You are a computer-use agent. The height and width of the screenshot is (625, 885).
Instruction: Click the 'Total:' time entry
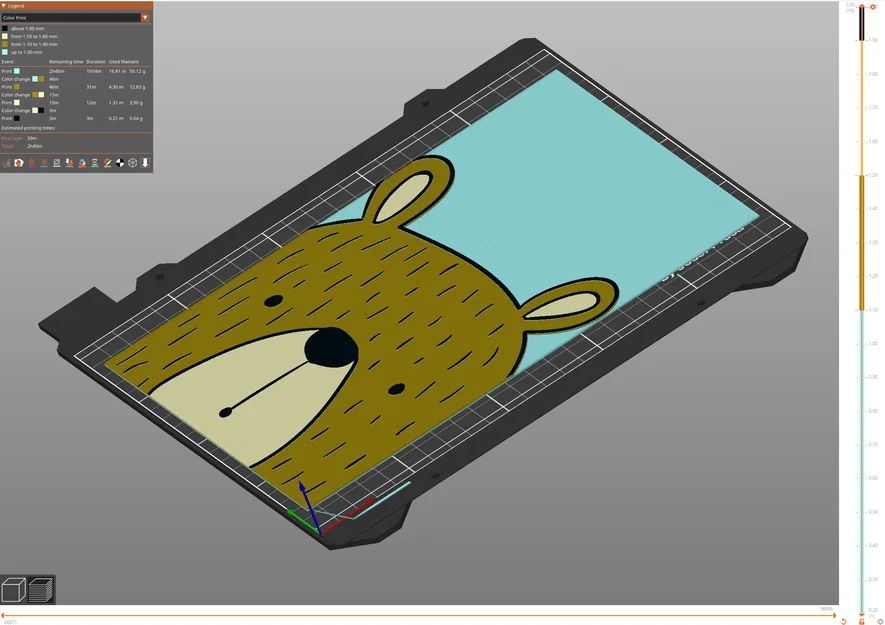(21, 146)
